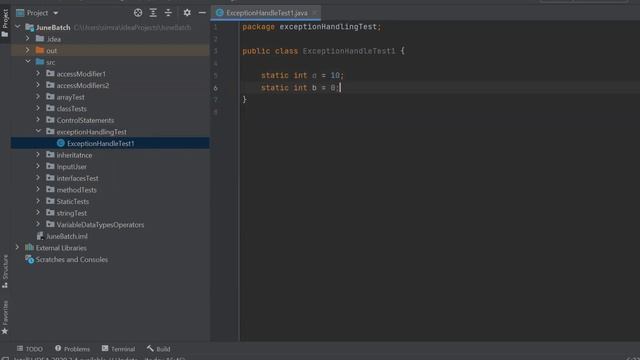The width and height of the screenshot is (640, 360).
Task: Click the value 10 in the code
Action: tap(335, 76)
